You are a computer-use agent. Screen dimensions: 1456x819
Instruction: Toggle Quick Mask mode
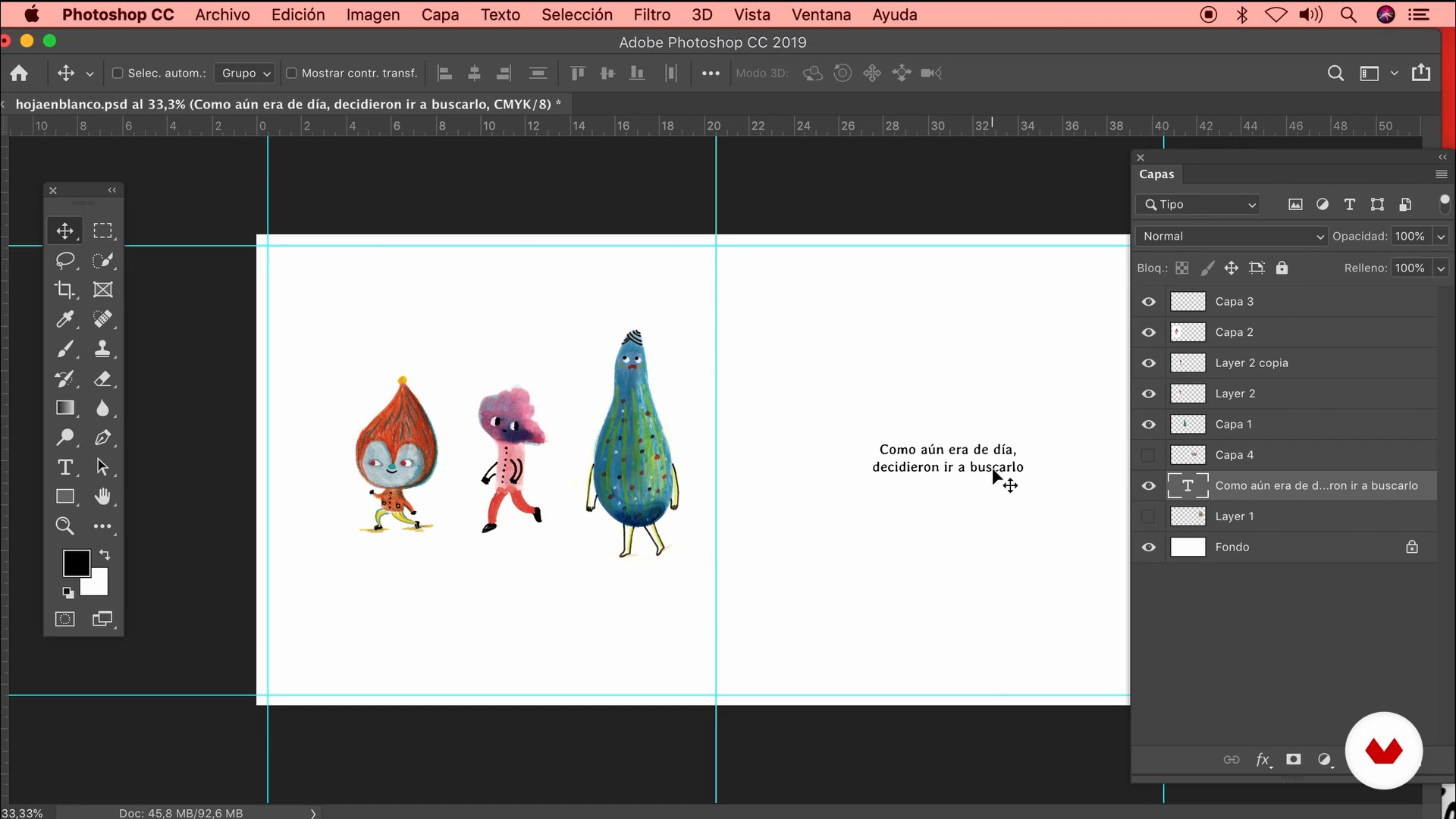pos(65,619)
